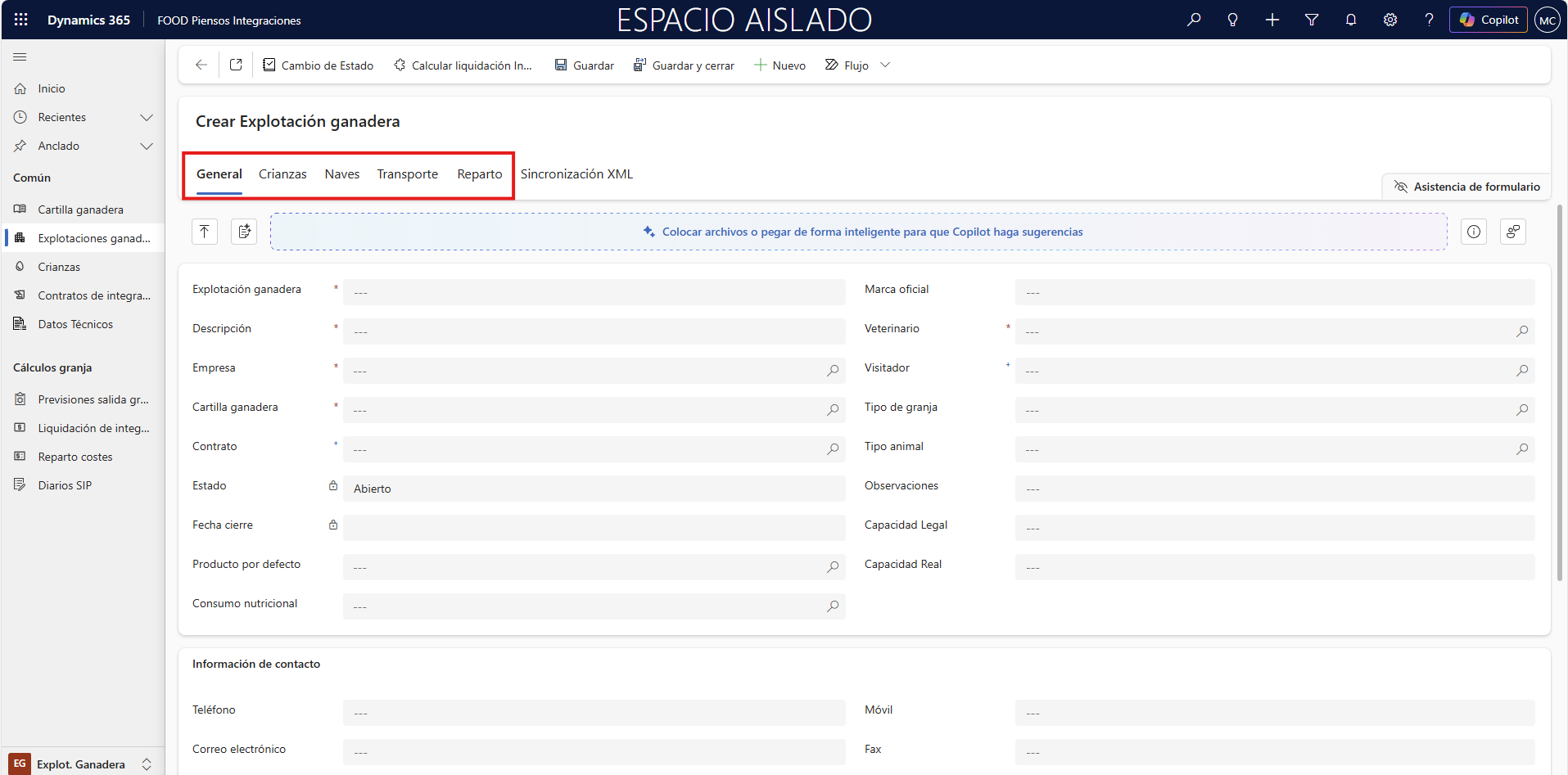Click the back arrow in command bar
The width and height of the screenshot is (1568, 775).
(x=201, y=65)
